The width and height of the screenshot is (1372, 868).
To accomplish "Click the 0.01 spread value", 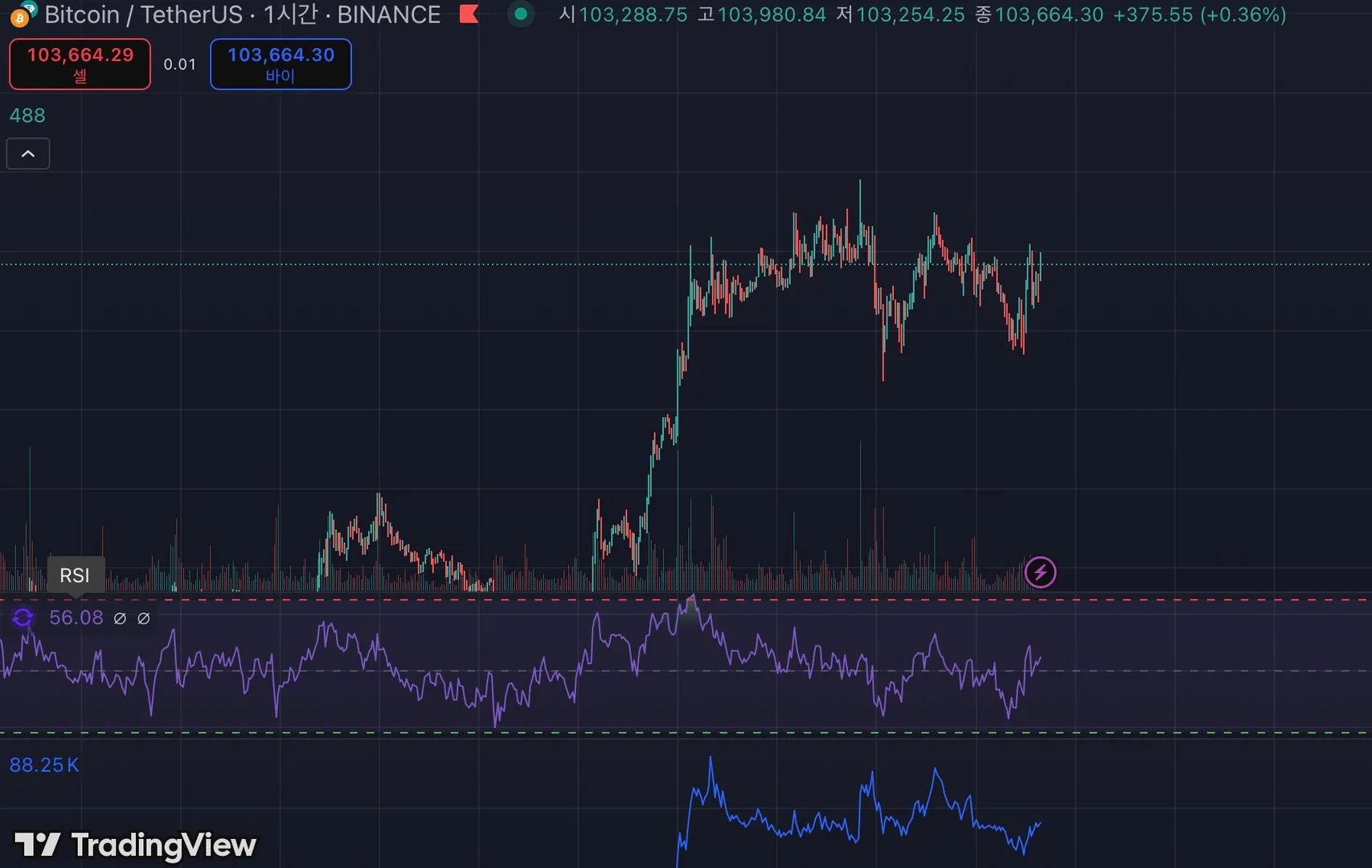I will (x=180, y=64).
